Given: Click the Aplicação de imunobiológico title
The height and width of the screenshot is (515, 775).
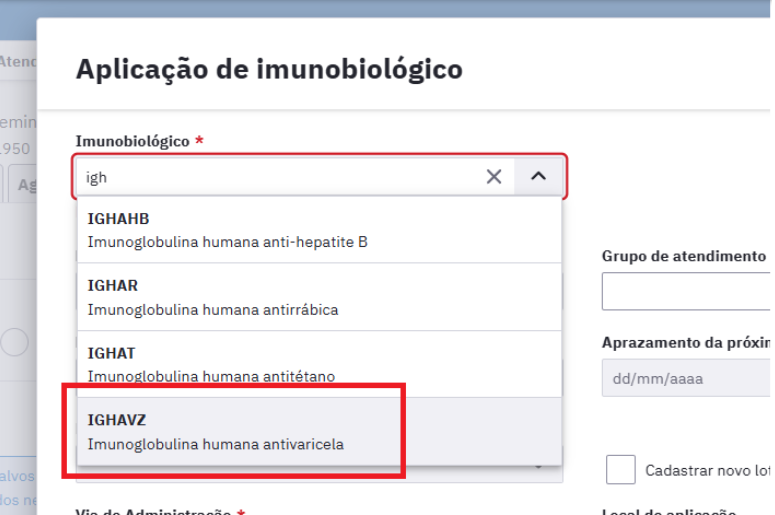Looking at the screenshot, I should pyautogui.click(x=269, y=69).
